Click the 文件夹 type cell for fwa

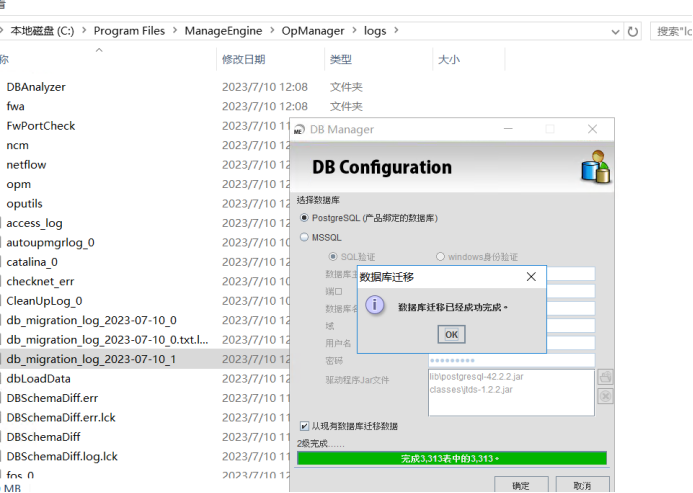point(346,107)
